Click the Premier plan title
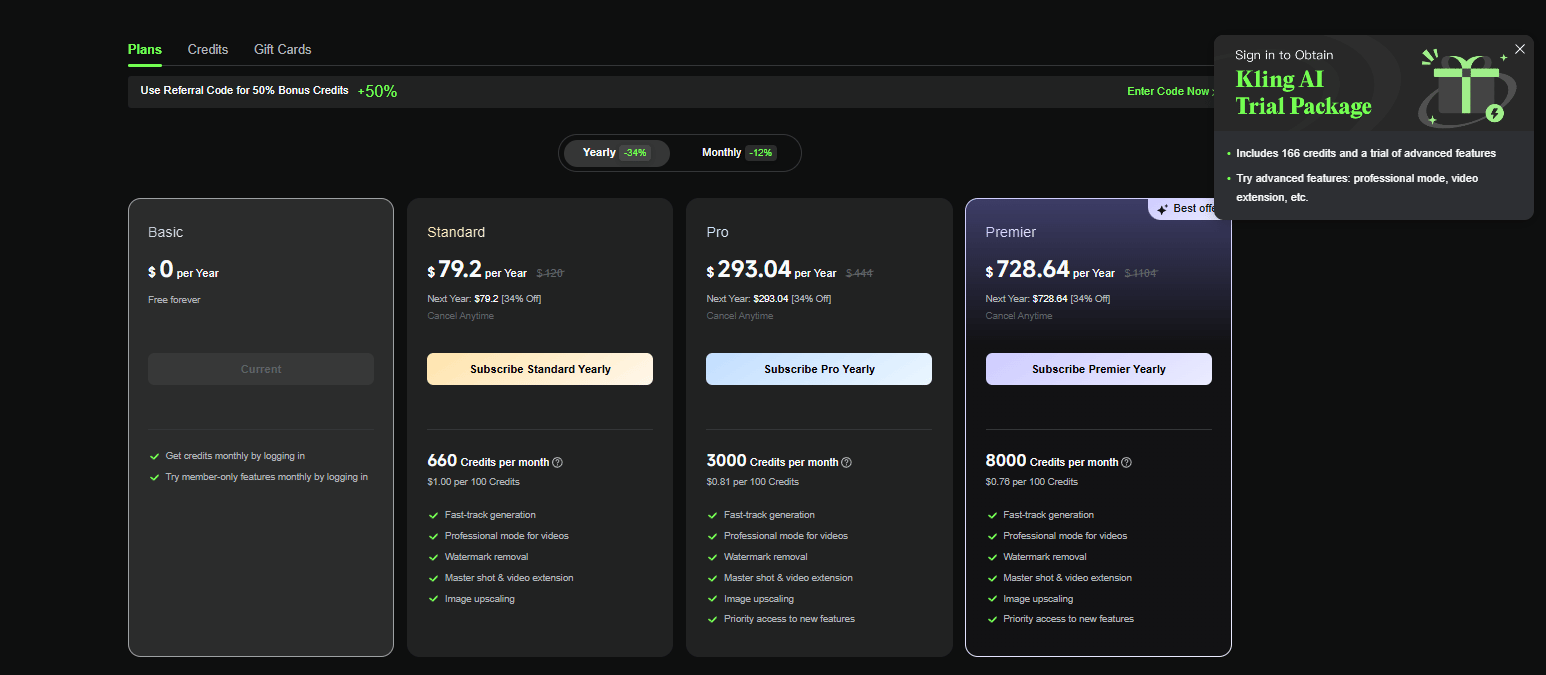Image resolution: width=1546 pixels, height=675 pixels. click(1011, 232)
